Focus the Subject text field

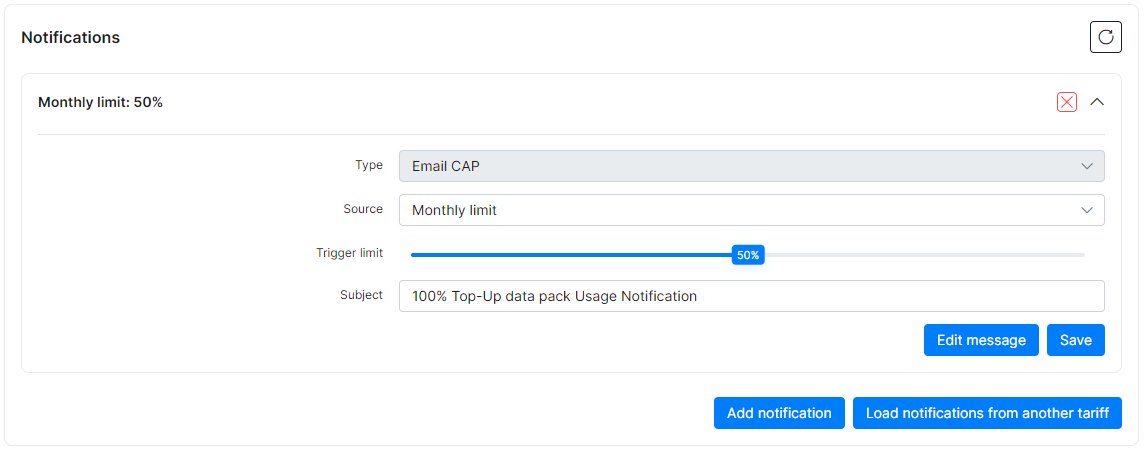pyautogui.click(x=751, y=296)
